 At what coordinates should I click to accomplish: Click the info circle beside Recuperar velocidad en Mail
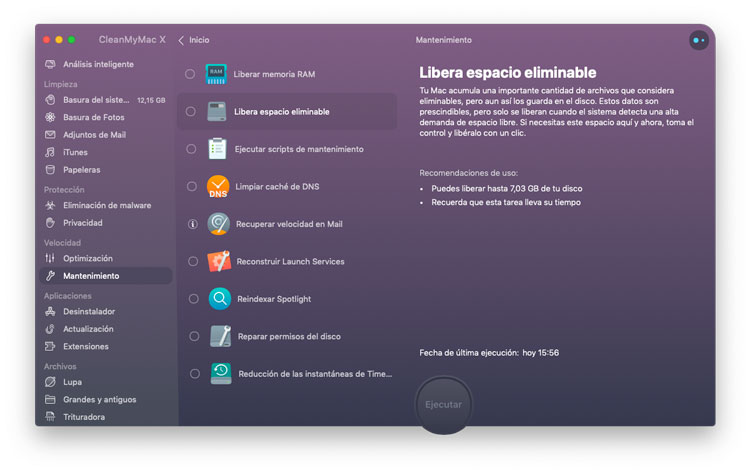point(192,224)
